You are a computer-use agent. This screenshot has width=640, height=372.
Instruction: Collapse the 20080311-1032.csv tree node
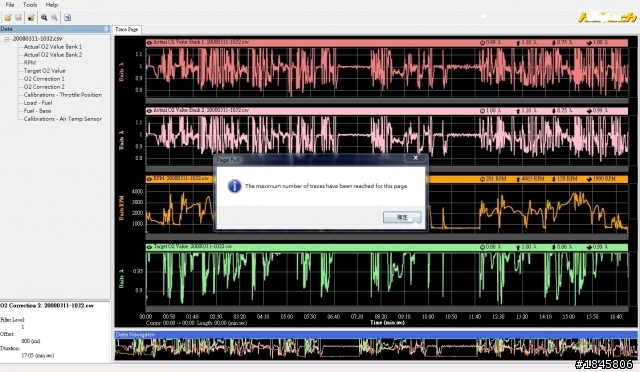(x=7, y=39)
